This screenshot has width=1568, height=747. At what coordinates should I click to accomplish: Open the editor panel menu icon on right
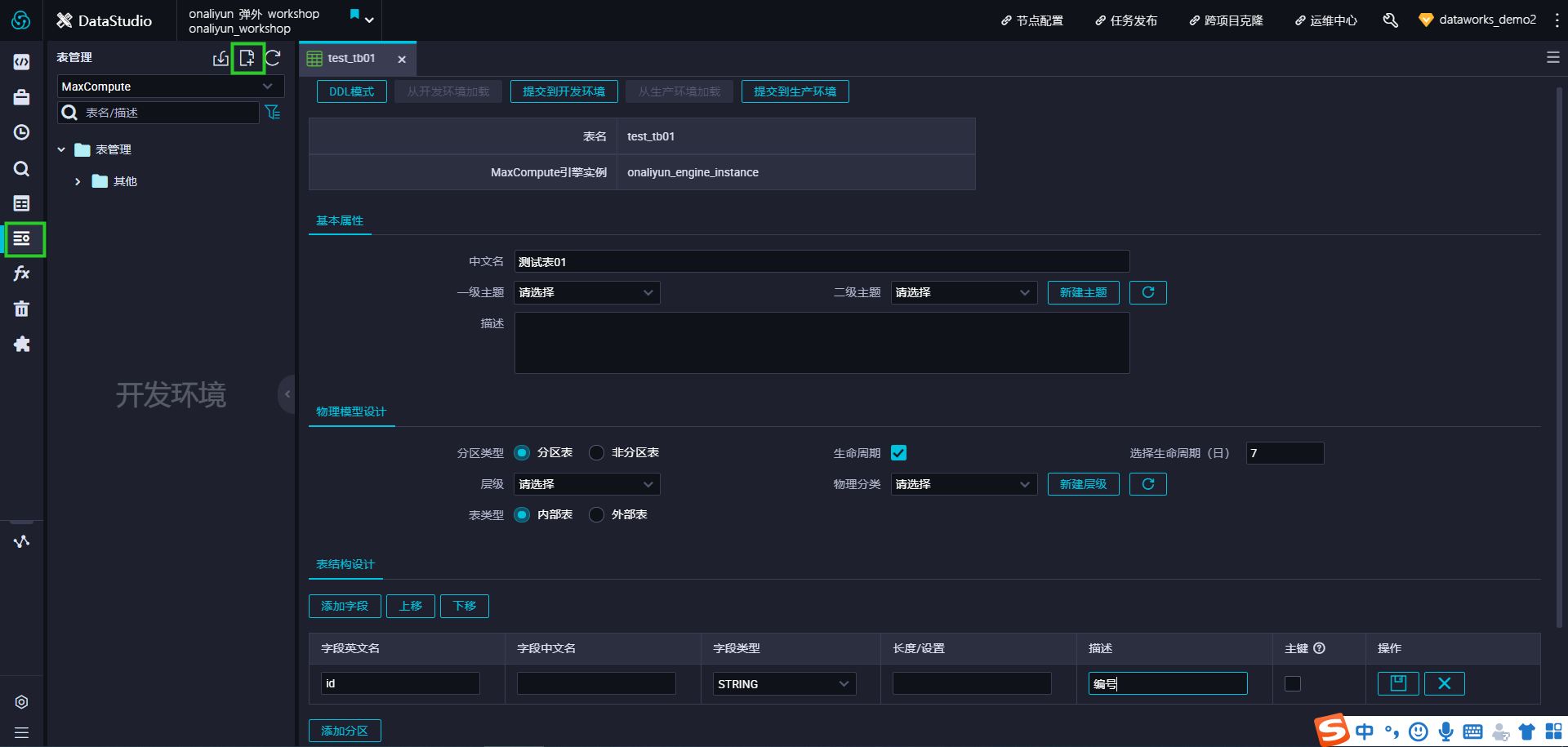[1553, 58]
